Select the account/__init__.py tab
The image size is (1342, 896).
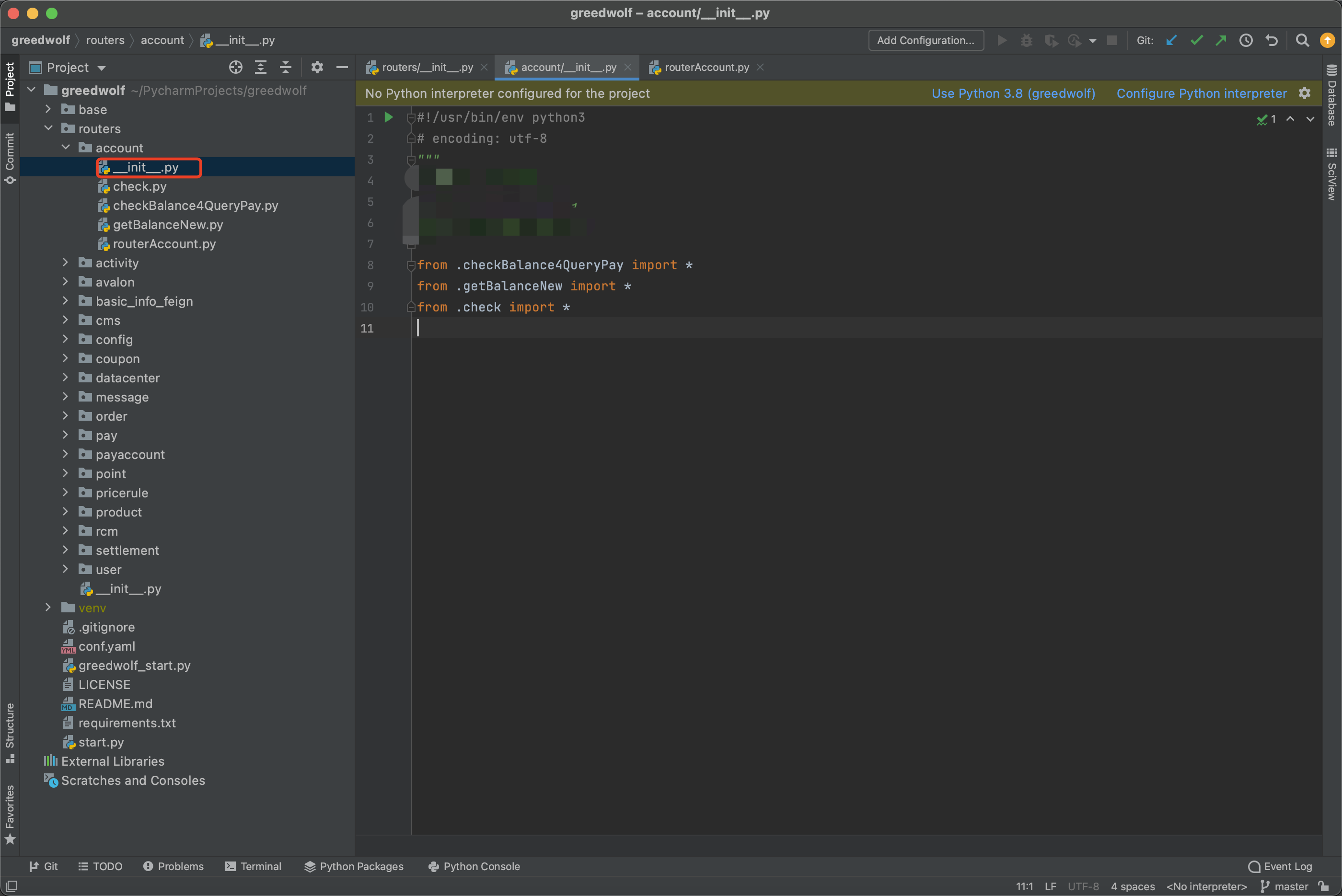pyautogui.click(x=564, y=67)
